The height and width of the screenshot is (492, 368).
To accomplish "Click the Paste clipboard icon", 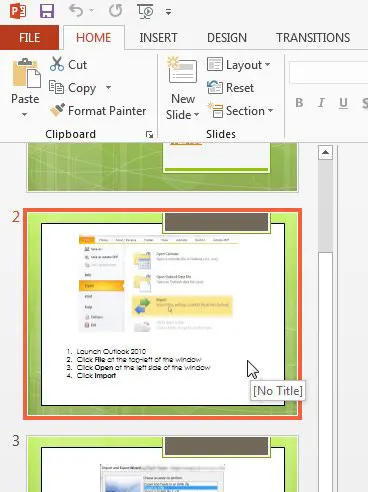I will tap(26, 73).
